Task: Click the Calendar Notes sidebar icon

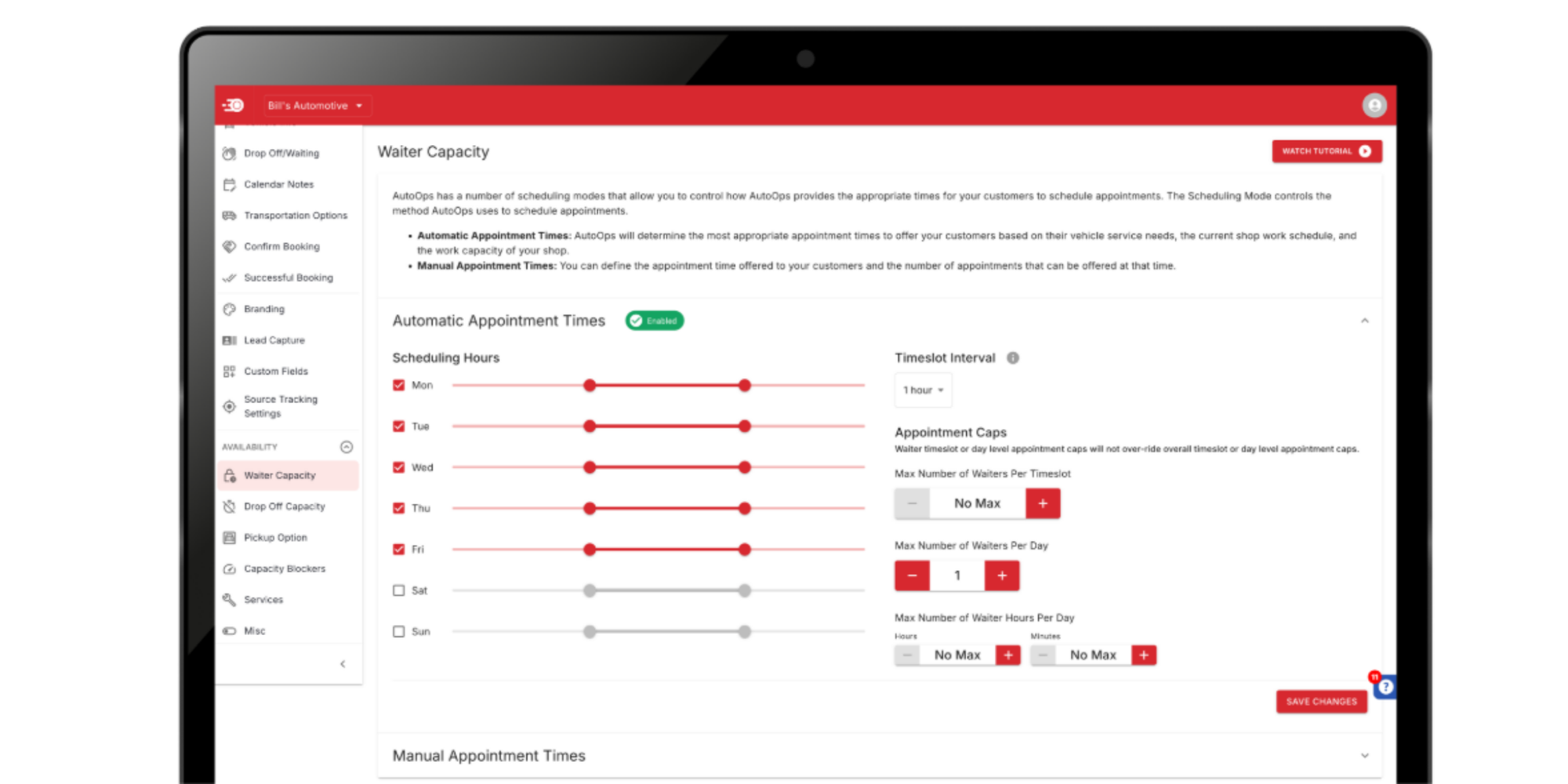Action: 229,185
